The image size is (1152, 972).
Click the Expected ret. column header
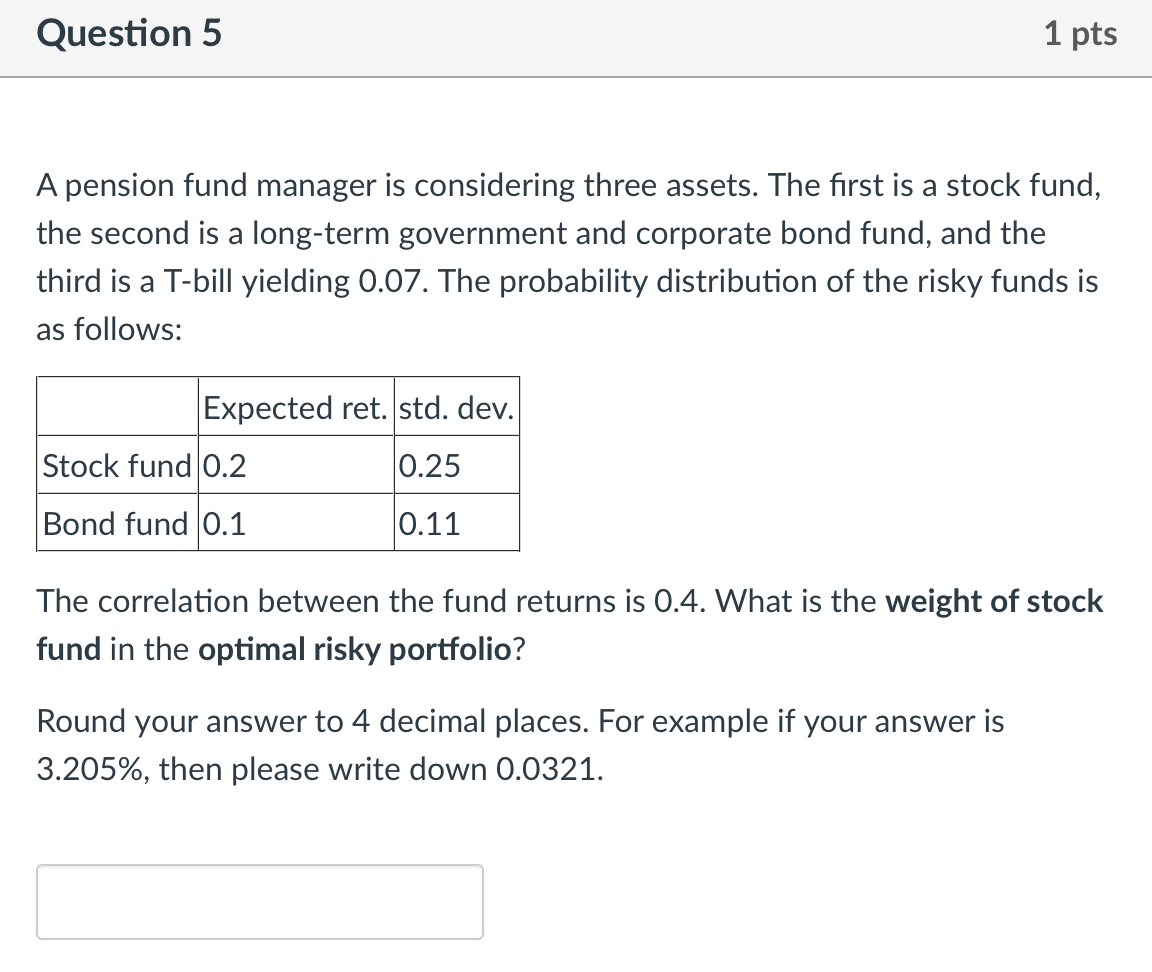(295, 407)
